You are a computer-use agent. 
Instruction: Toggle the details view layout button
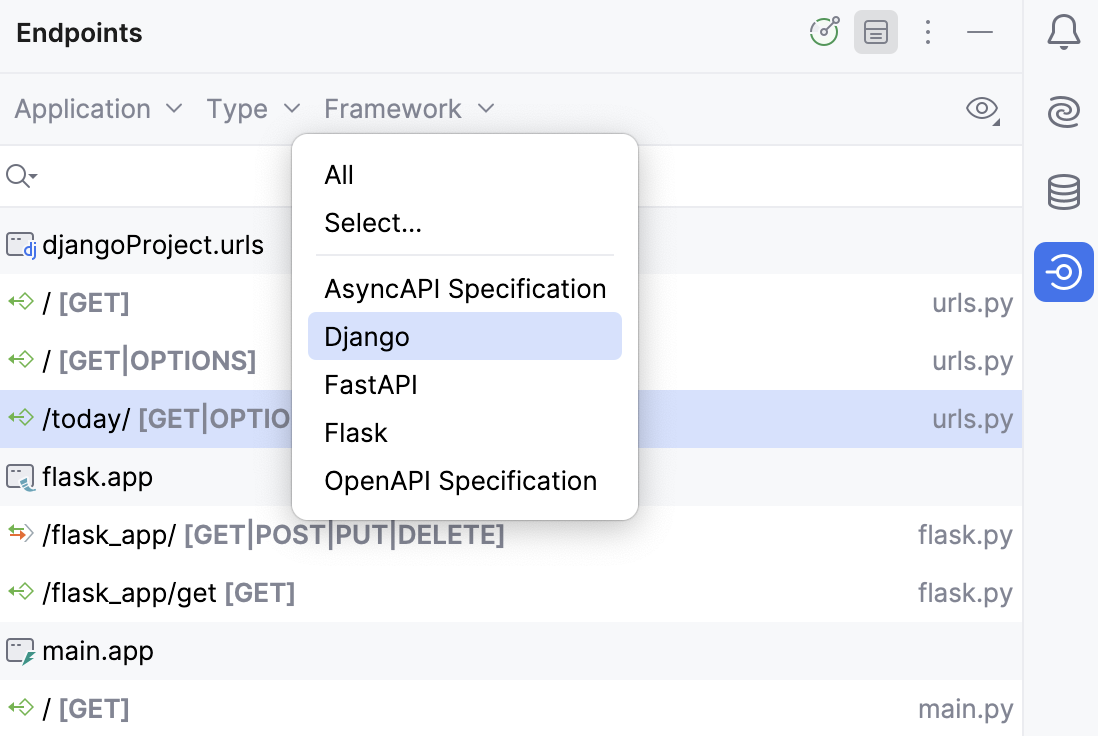[x=876, y=32]
